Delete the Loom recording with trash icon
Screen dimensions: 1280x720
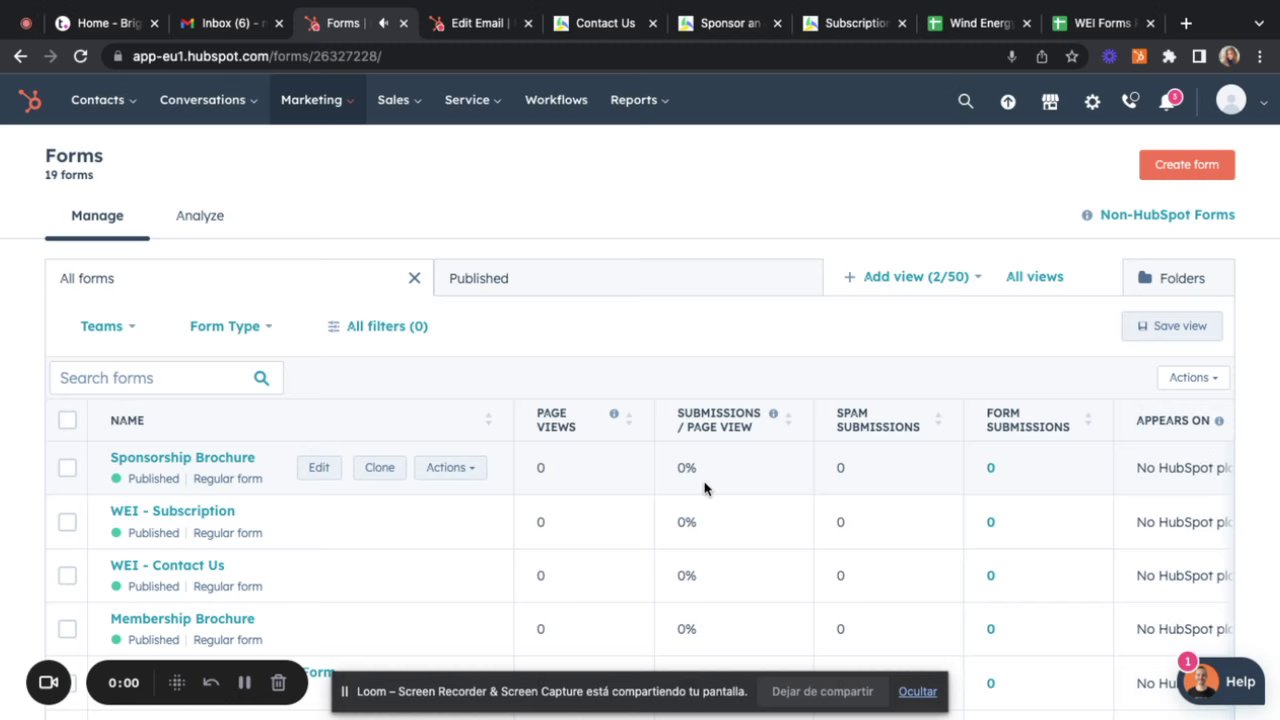tap(278, 683)
